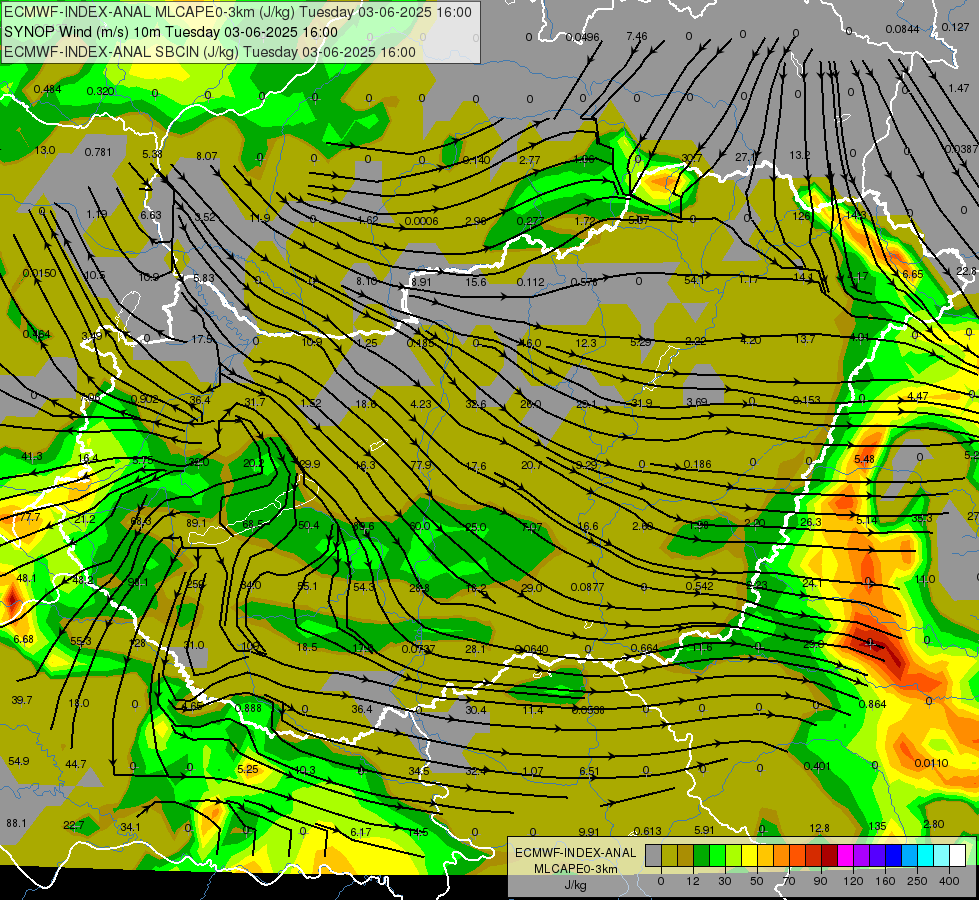The height and width of the screenshot is (900, 979).
Task: Click the MLCAPE0-3km header line at top
Action: [238, 12]
